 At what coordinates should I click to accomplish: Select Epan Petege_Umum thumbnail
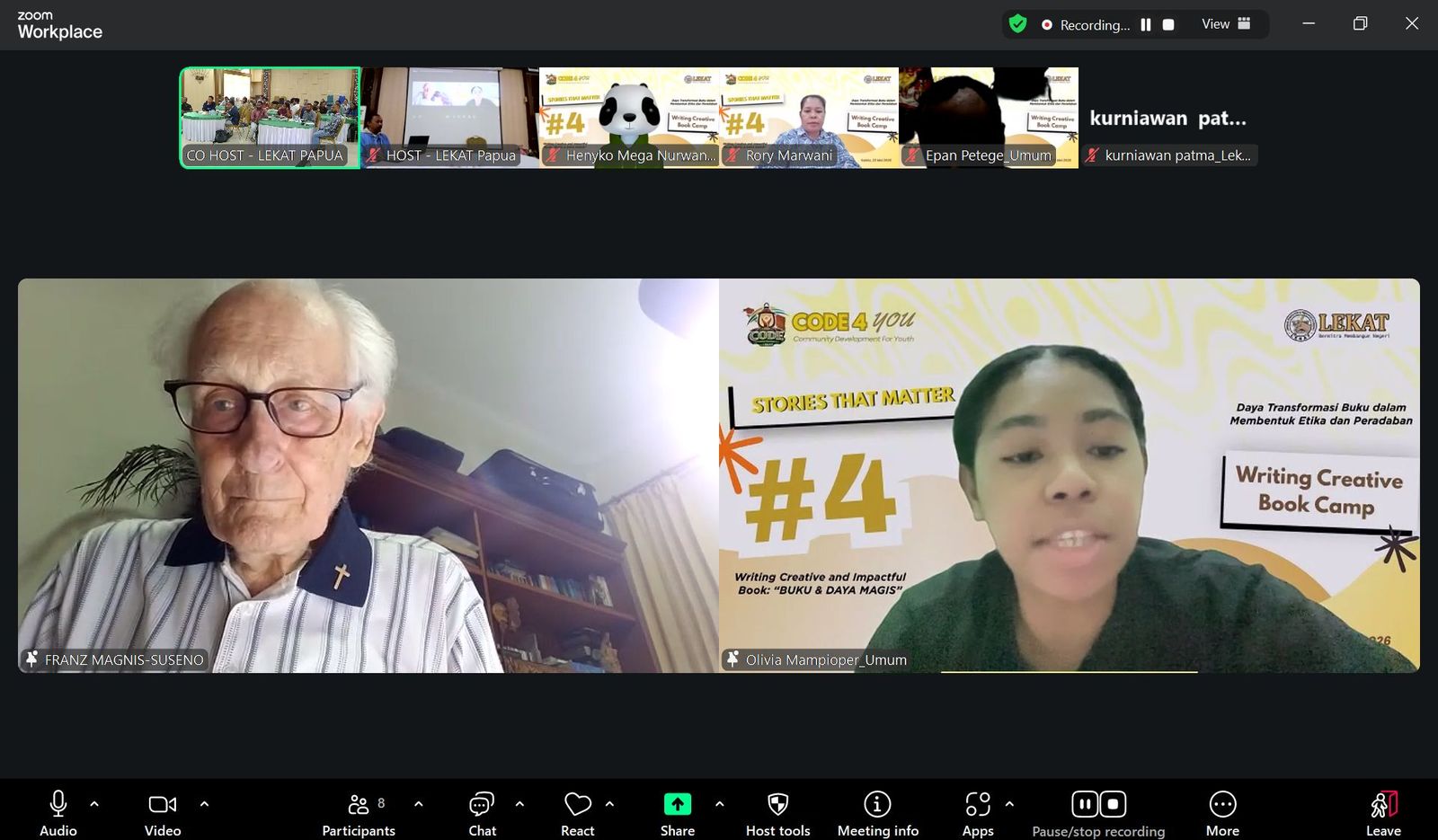coord(989,118)
